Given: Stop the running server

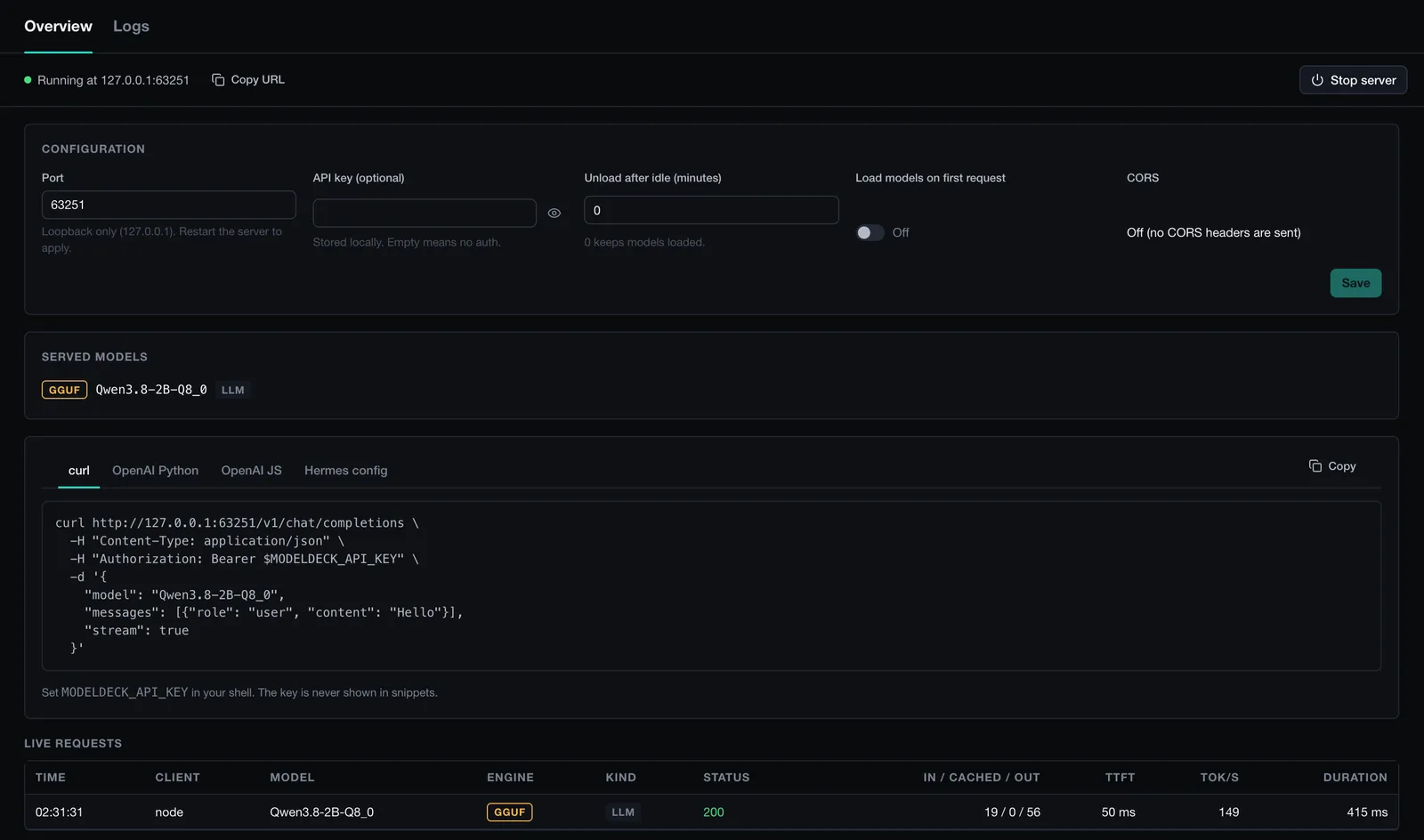Looking at the screenshot, I should click(x=1353, y=80).
